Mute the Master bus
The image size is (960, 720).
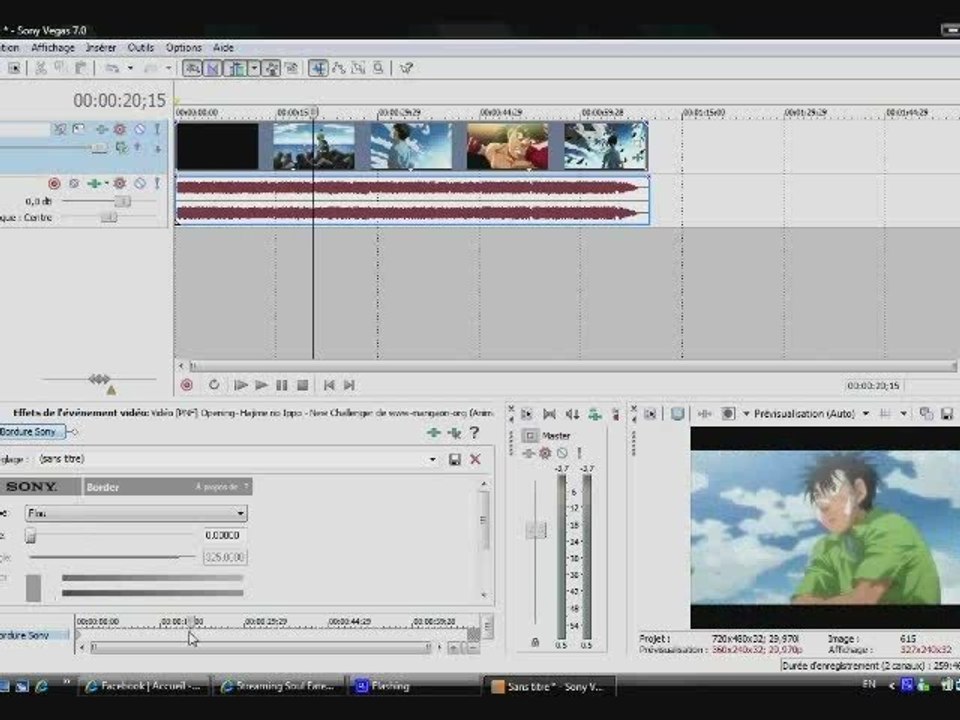(562, 453)
